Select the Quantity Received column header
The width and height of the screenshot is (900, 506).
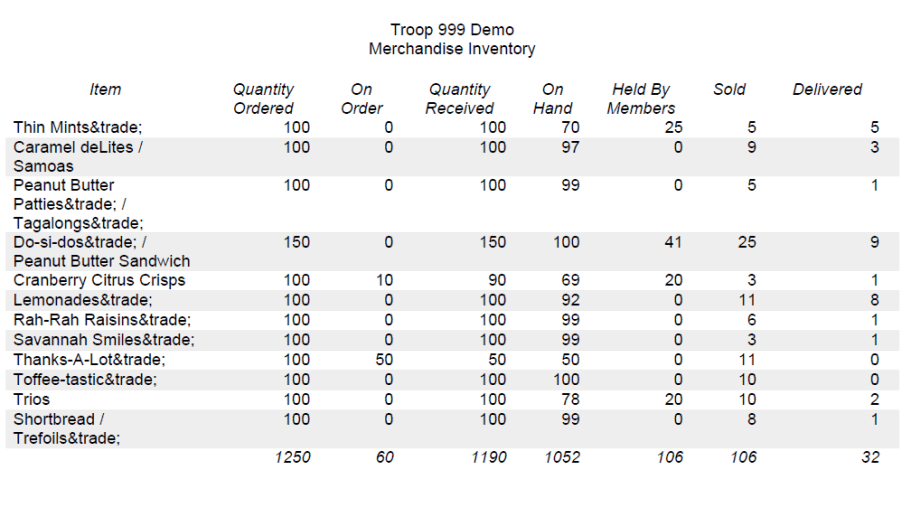(x=459, y=99)
